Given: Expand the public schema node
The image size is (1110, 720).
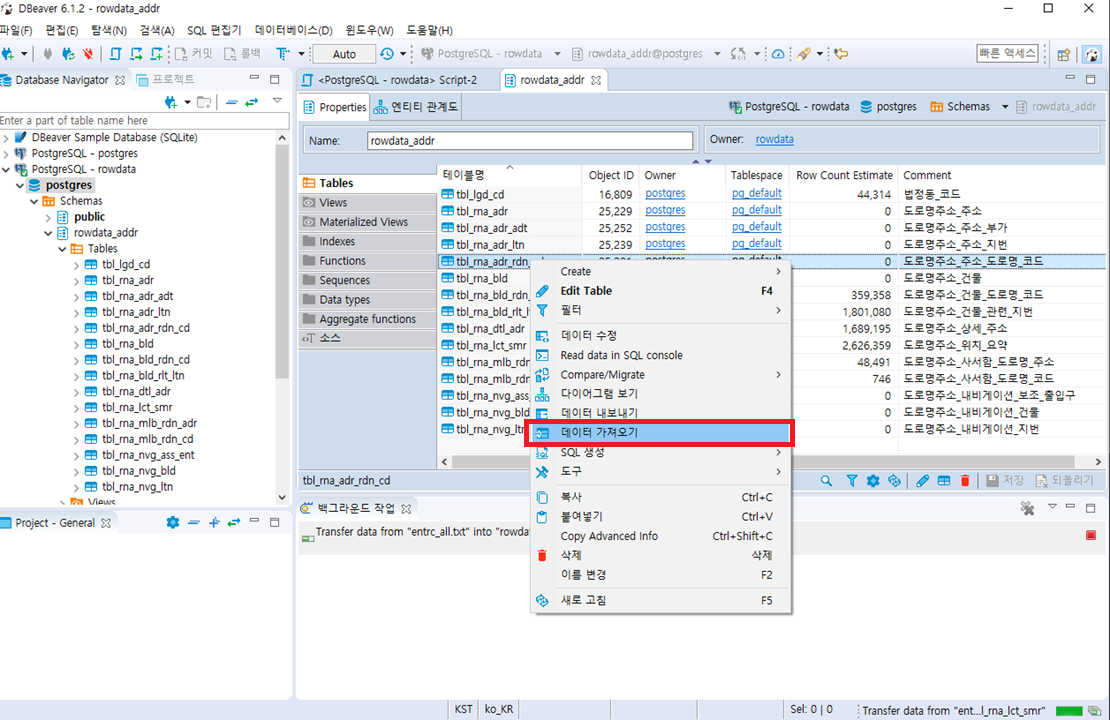Looking at the screenshot, I should 48,217.
